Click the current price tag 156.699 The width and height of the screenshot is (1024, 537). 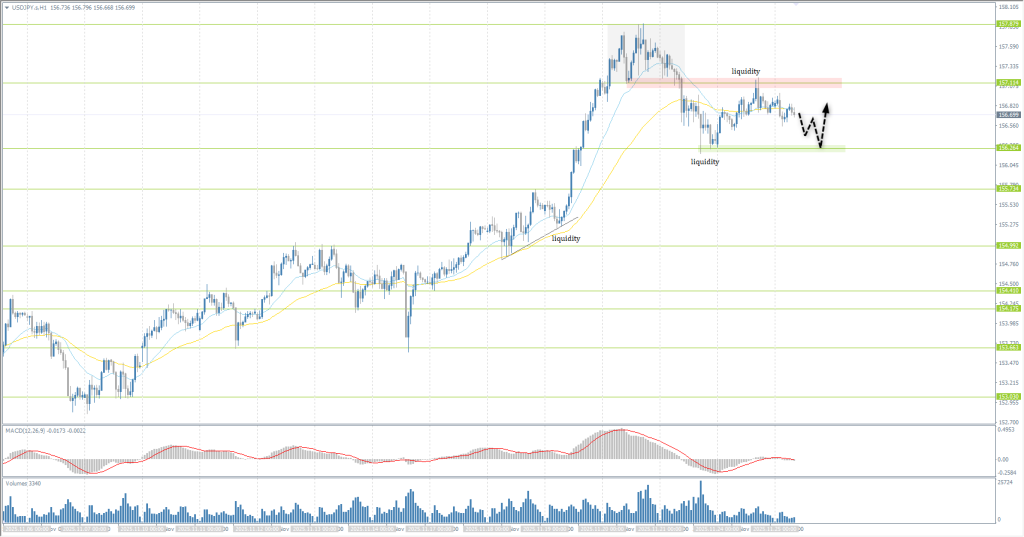coord(1007,115)
